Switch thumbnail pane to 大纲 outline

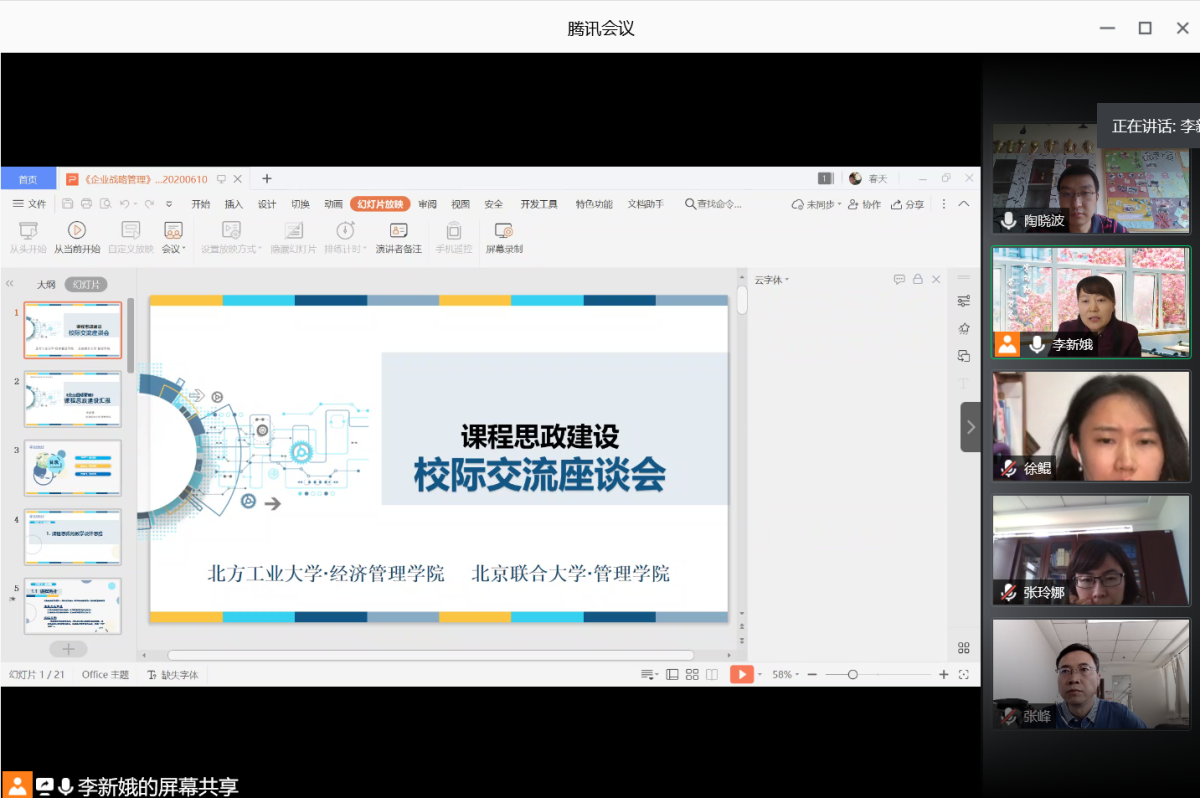click(46, 285)
